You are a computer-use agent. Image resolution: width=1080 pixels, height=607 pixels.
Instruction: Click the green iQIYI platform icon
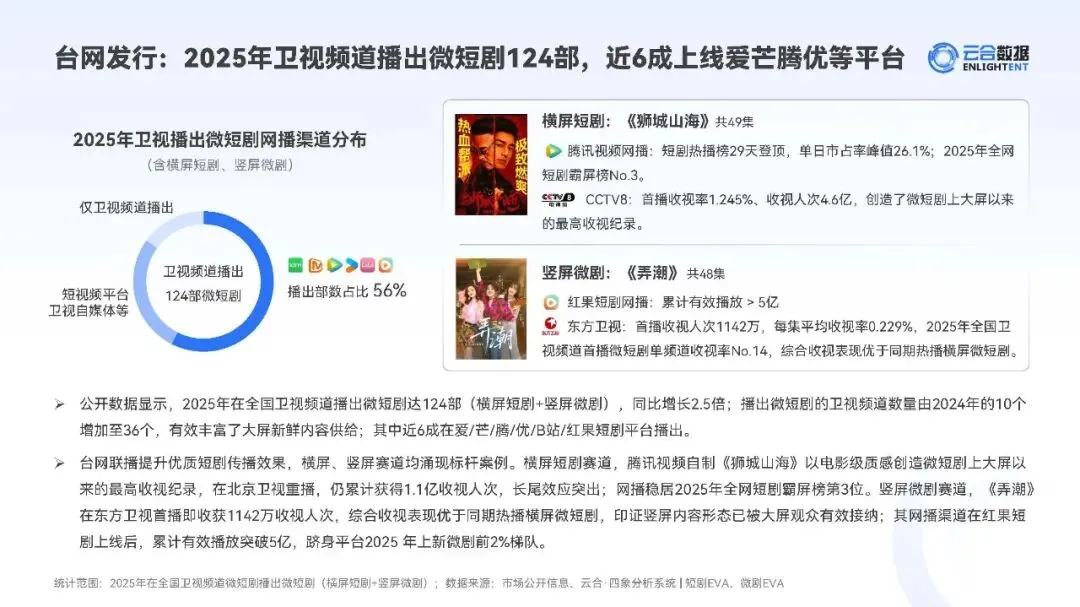[295, 265]
